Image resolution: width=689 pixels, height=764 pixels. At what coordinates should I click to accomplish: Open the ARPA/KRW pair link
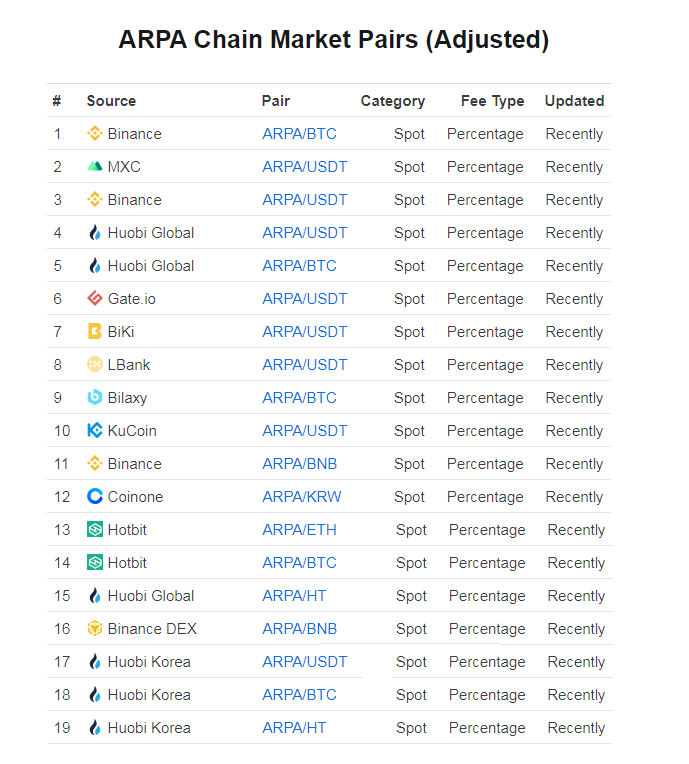click(x=302, y=497)
